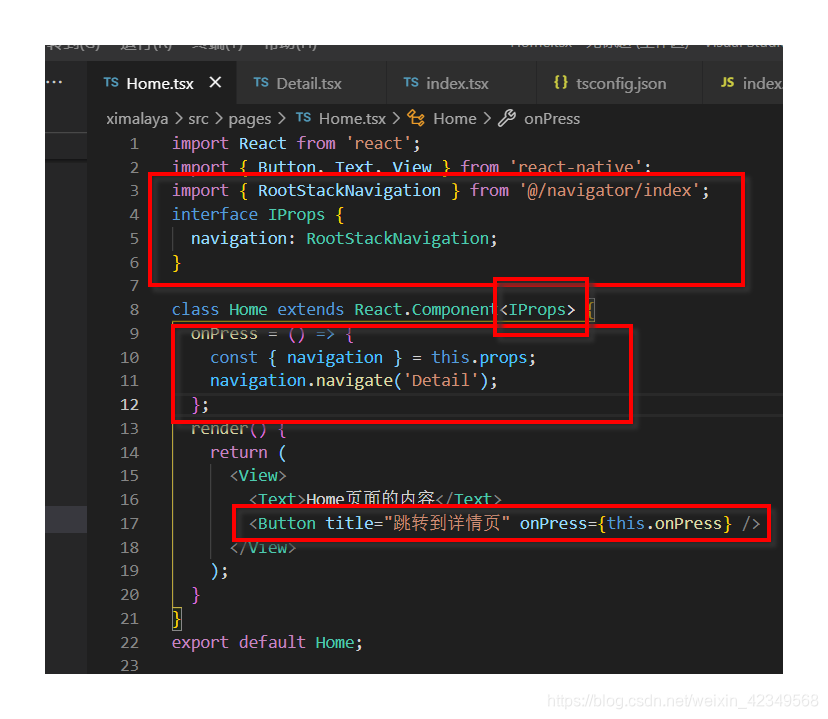Click line number 12 in gutter
This screenshot has width=828, height=719.
coord(129,405)
